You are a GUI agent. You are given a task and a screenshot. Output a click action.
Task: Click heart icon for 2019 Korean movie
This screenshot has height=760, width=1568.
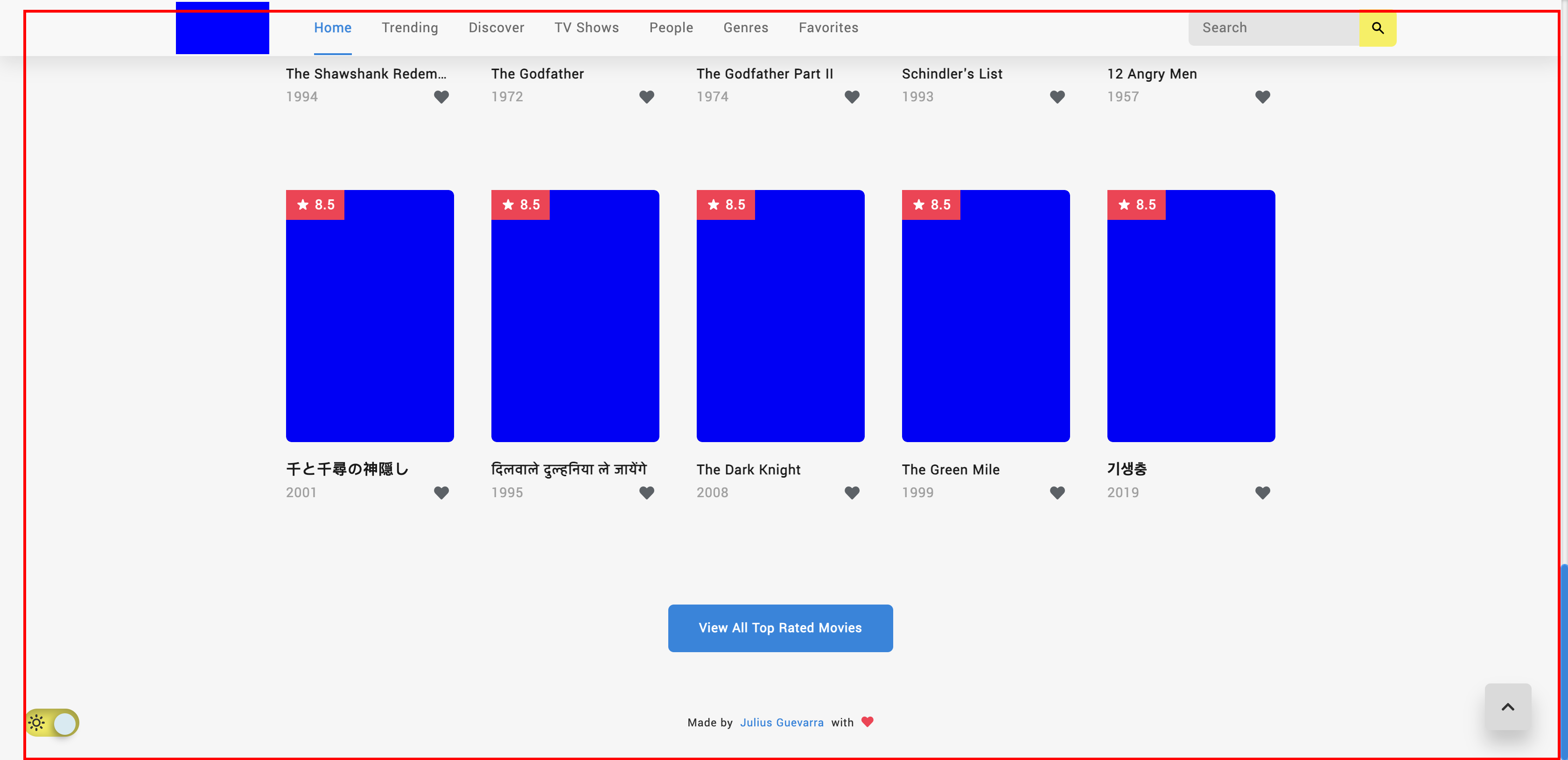point(1262,493)
